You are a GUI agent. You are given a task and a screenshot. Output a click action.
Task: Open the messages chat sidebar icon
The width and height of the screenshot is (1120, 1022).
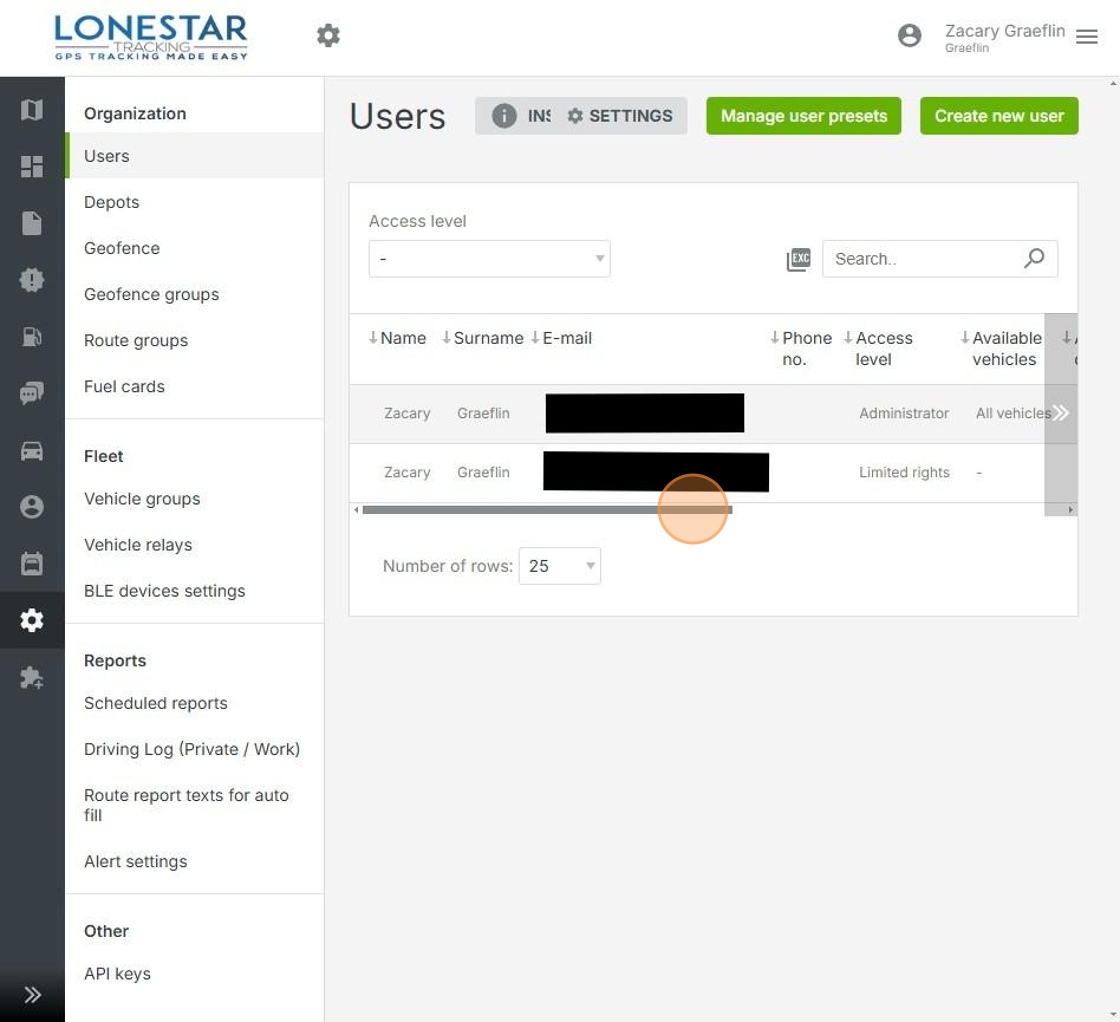(31, 393)
